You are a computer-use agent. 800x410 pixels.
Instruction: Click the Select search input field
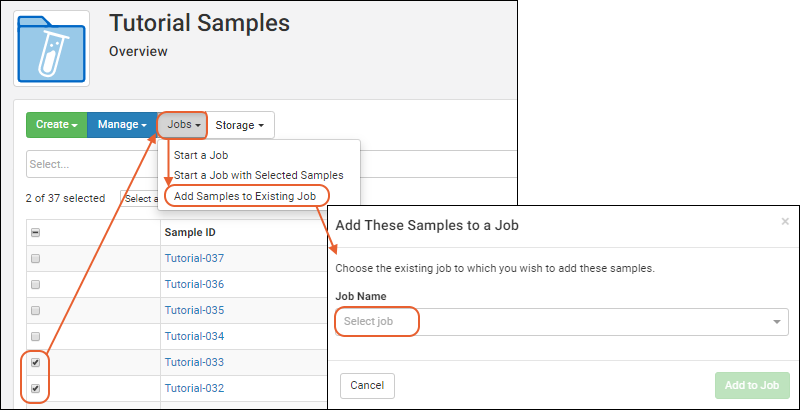point(90,164)
